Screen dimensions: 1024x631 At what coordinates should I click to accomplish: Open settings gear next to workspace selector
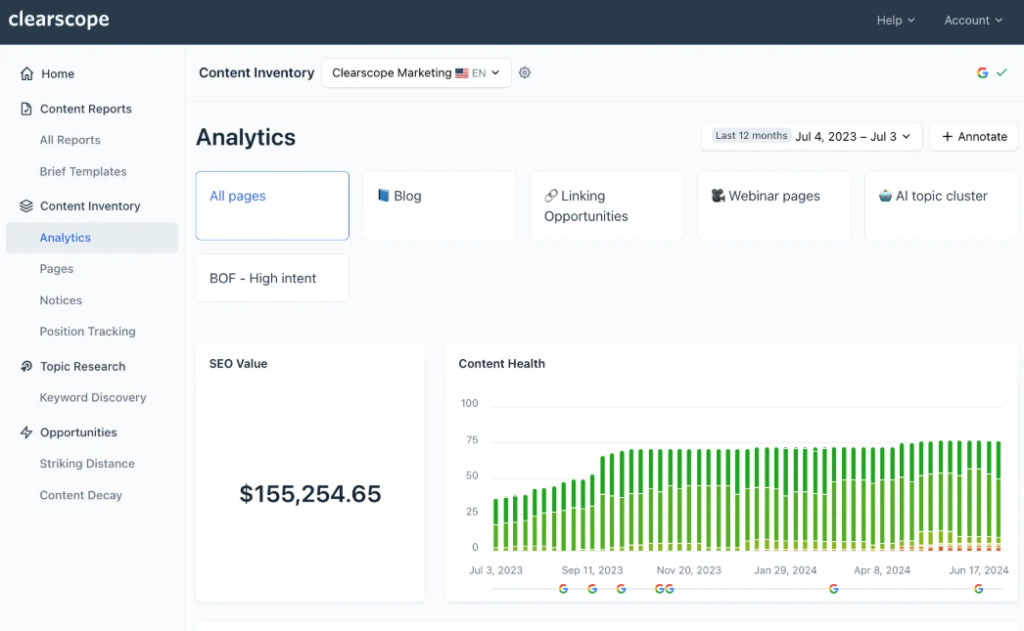pyautogui.click(x=524, y=73)
